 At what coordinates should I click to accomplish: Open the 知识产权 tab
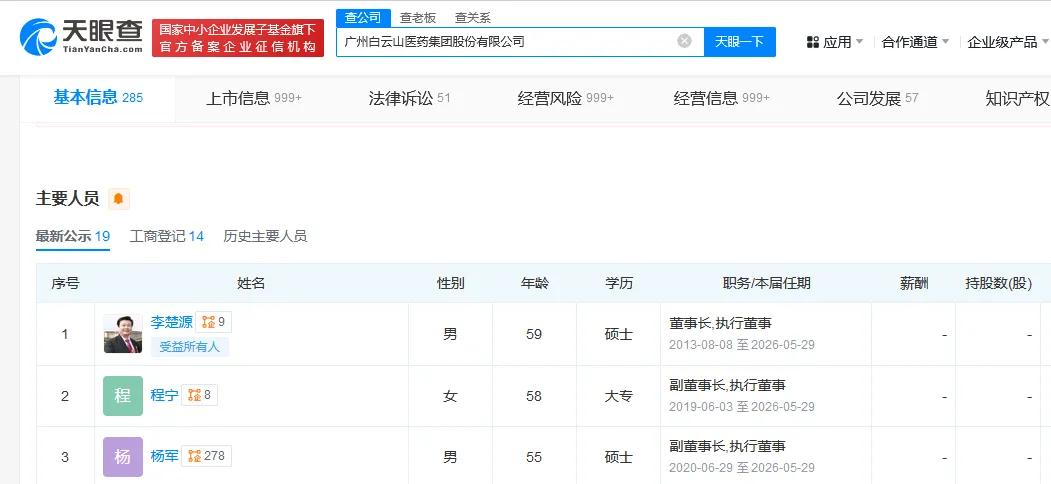[1017, 99]
